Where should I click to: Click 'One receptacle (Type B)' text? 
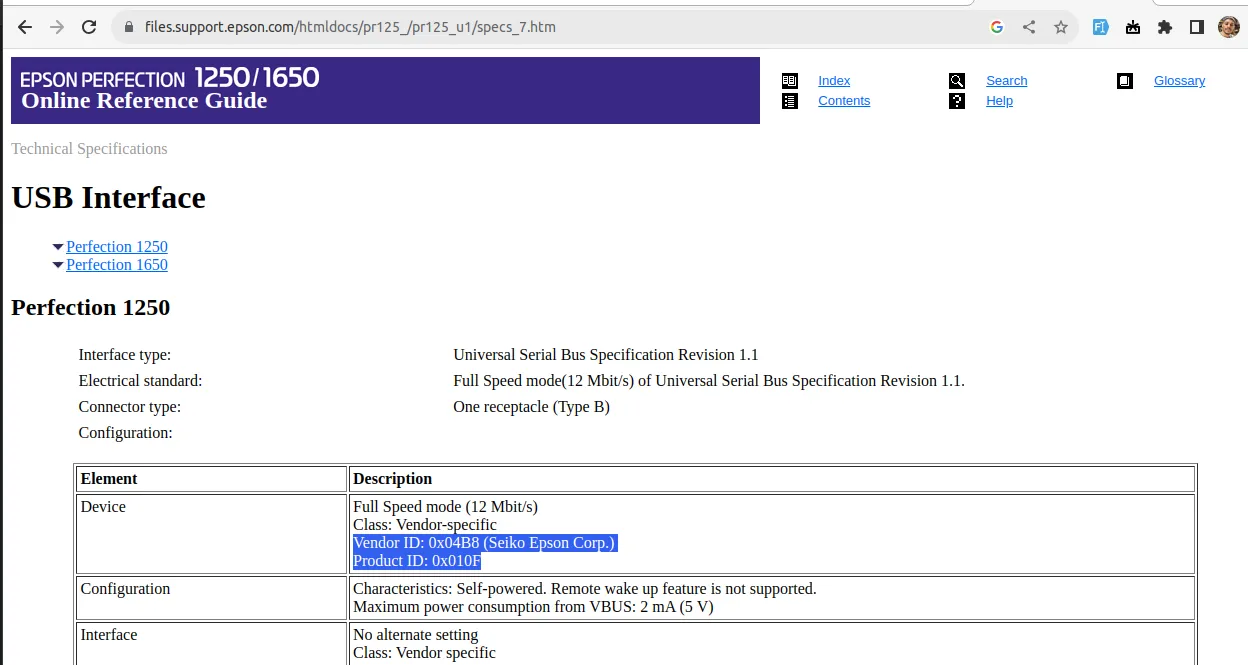pyautogui.click(x=531, y=407)
